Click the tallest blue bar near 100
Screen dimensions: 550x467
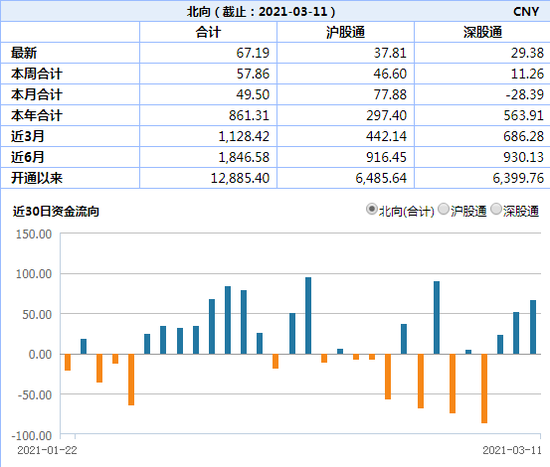click(308, 315)
